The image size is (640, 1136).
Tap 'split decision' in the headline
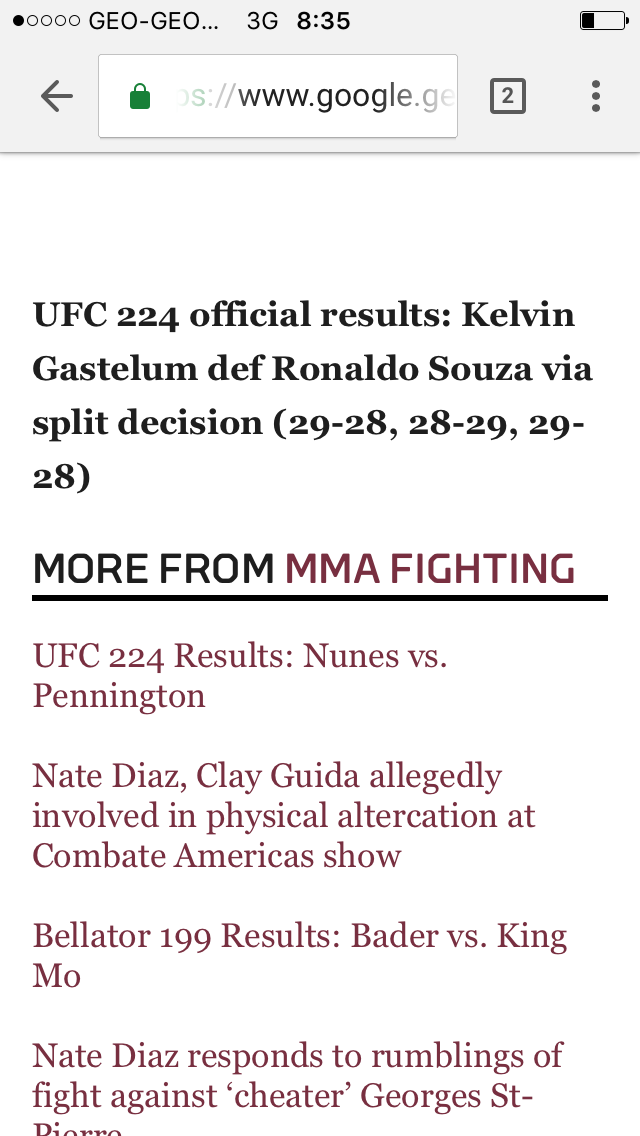[x=148, y=423]
